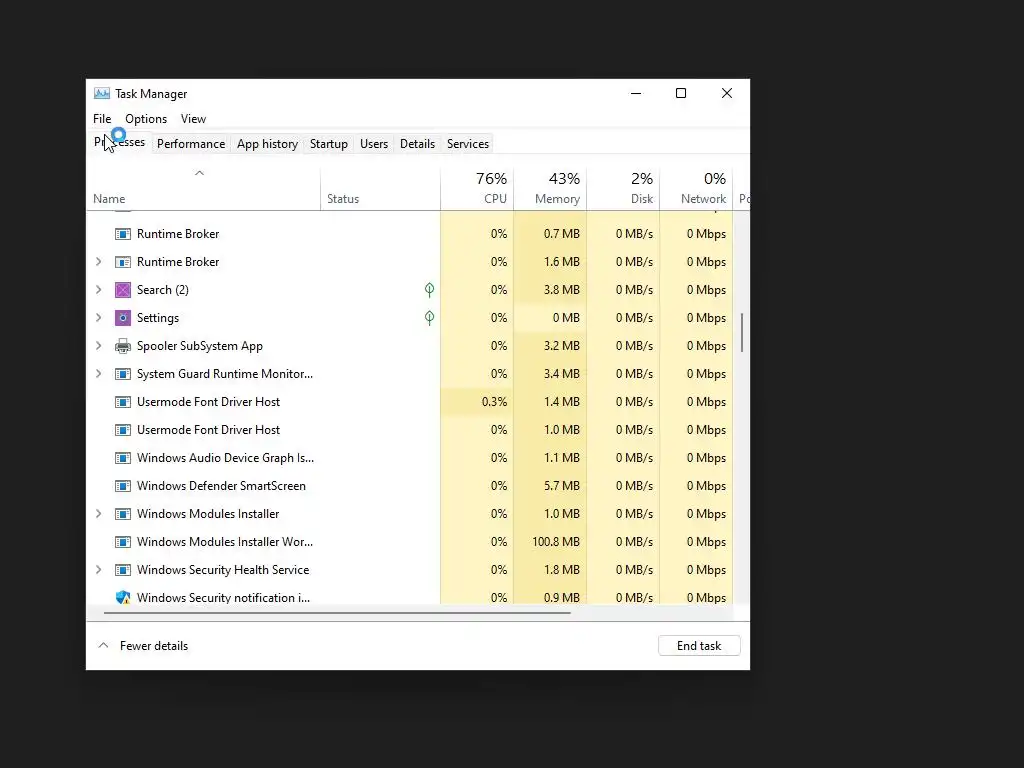Click the Windows Audio Device Graph icon
This screenshot has width=1024, height=768.
click(123, 458)
